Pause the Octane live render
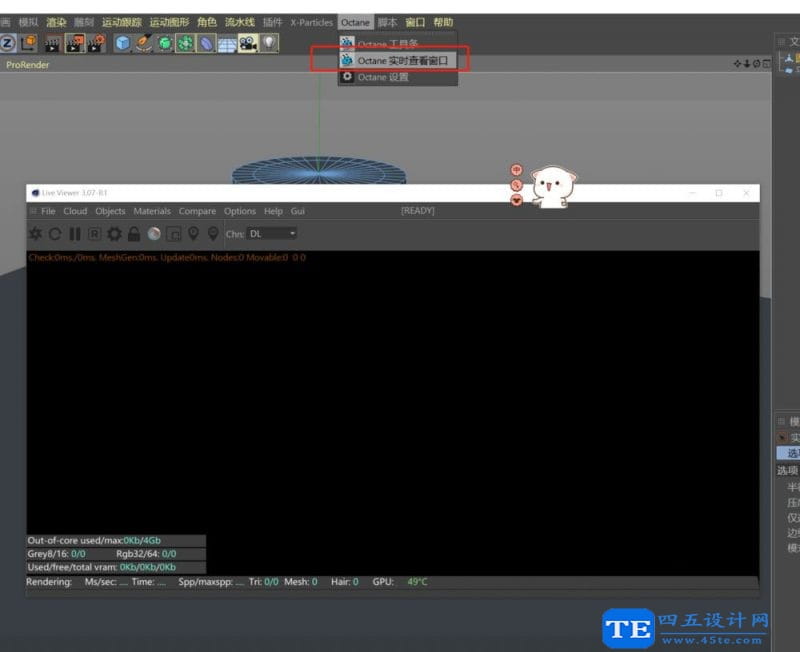 click(73, 234)
